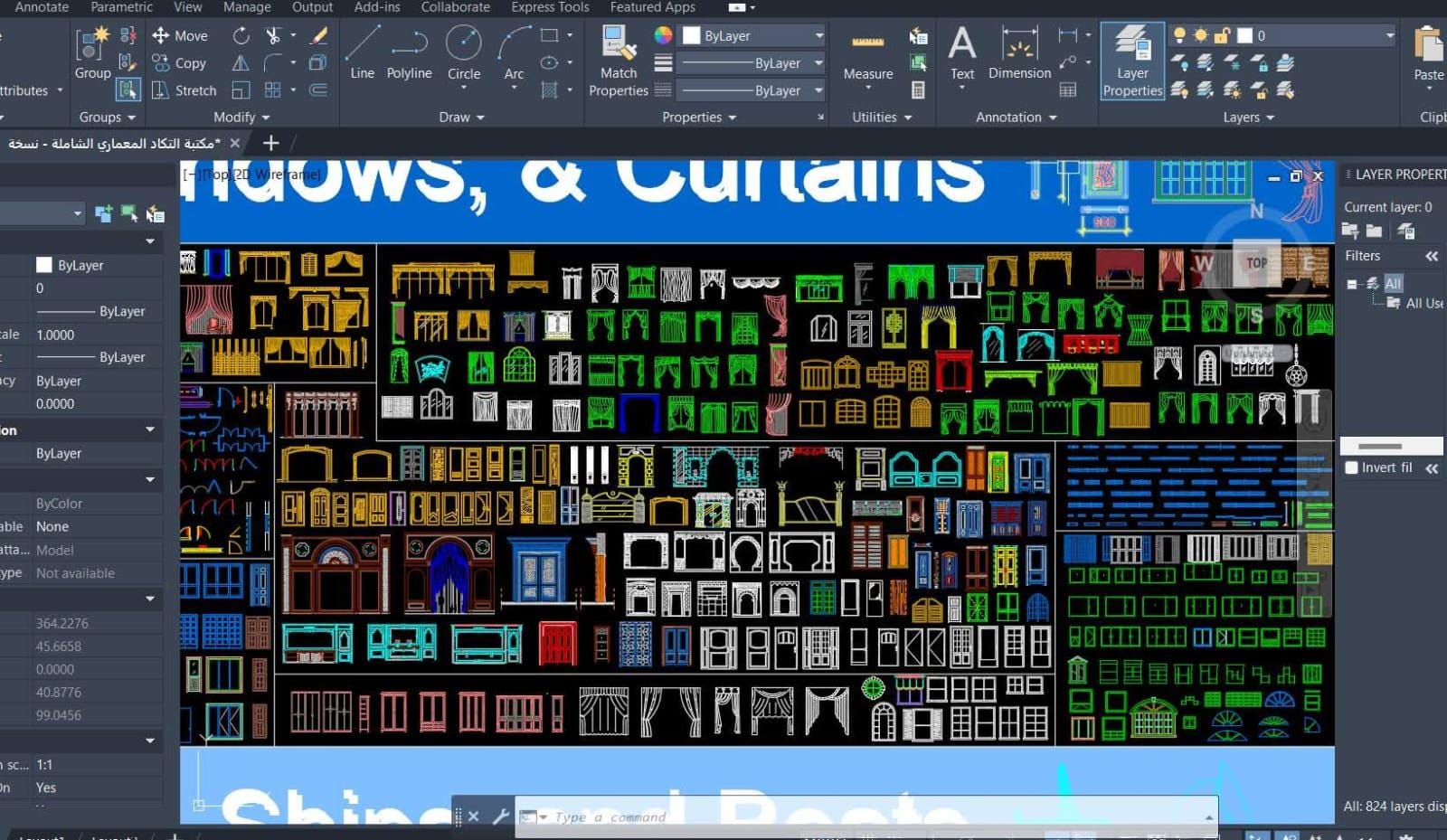Expand the Annotation panel dropdown
The height and width of the screenshot is (840, 1447).
tap(1017, 118)
